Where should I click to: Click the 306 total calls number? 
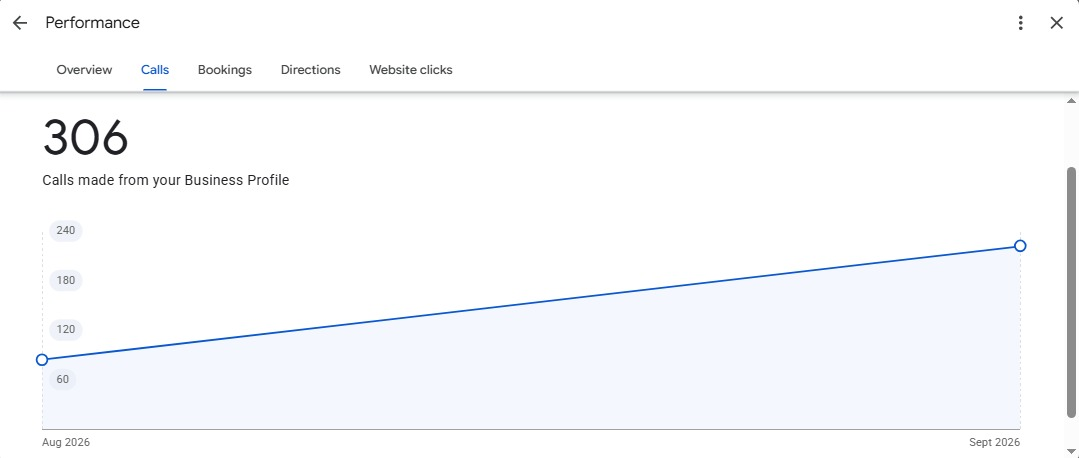point(85,138)
